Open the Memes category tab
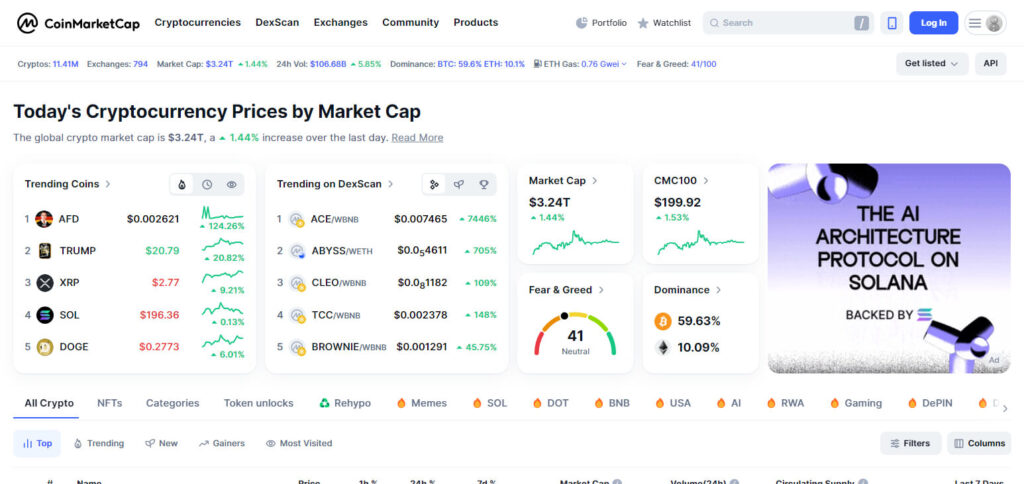The height and width of the screenshot is (484, 1024). [x=422, y=404]
